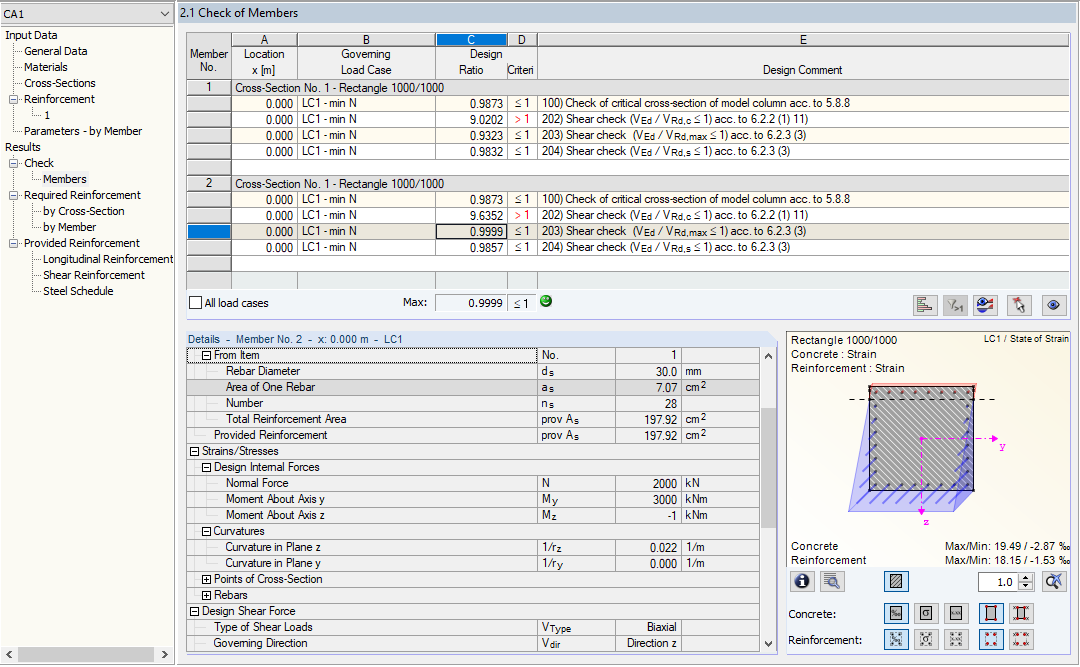Click green status indicator next to Max
Image resolution: width=1080 pixels, height=667 pixels.
click(x=546, y=301)
